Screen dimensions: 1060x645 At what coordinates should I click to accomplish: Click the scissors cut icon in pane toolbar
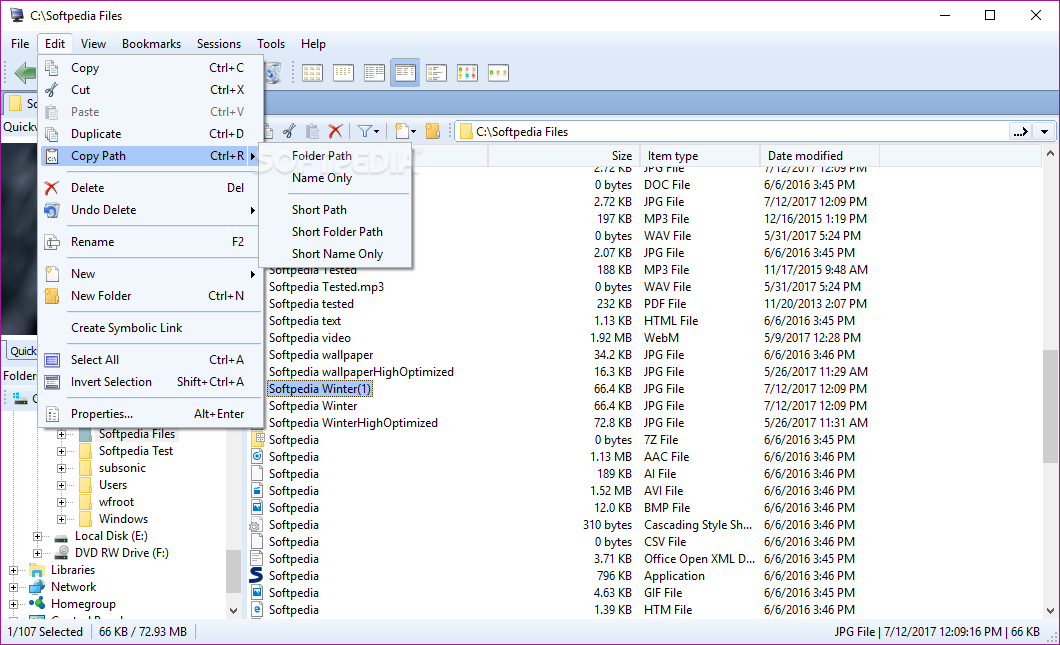(289, 131)
